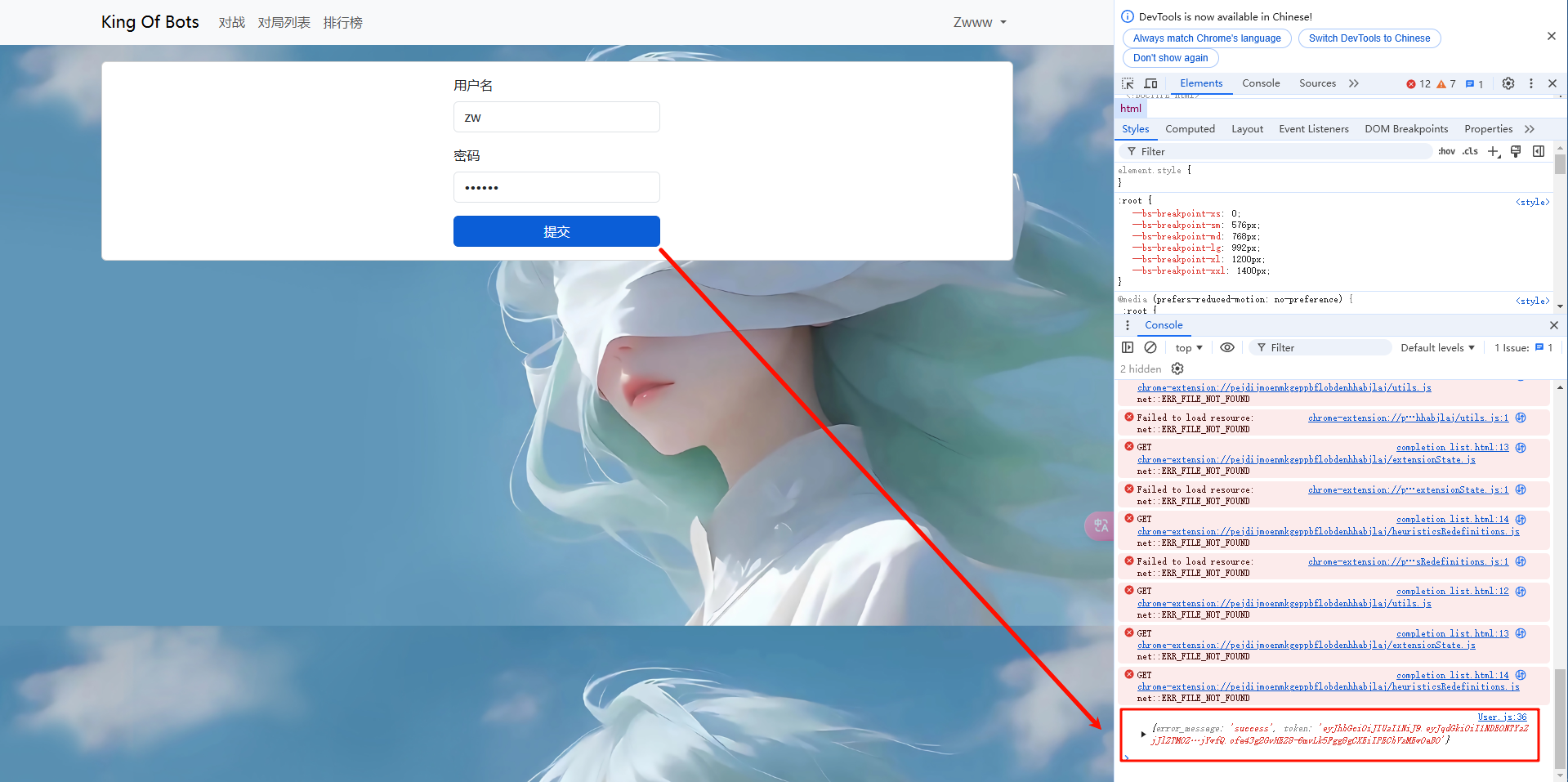Open the top JavaScript context dropdown
The width and height of the screenshot is (1568, 782).
tap(1189, 348)
